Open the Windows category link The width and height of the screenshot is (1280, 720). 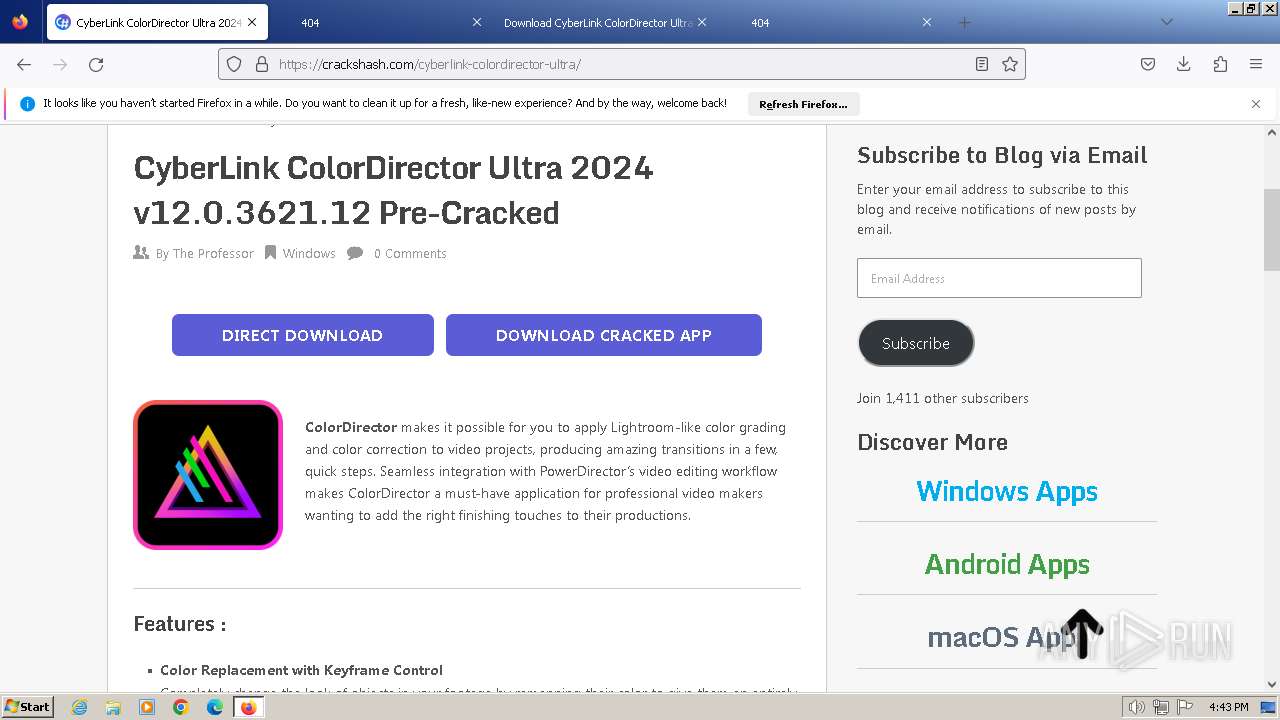point(309,254)
